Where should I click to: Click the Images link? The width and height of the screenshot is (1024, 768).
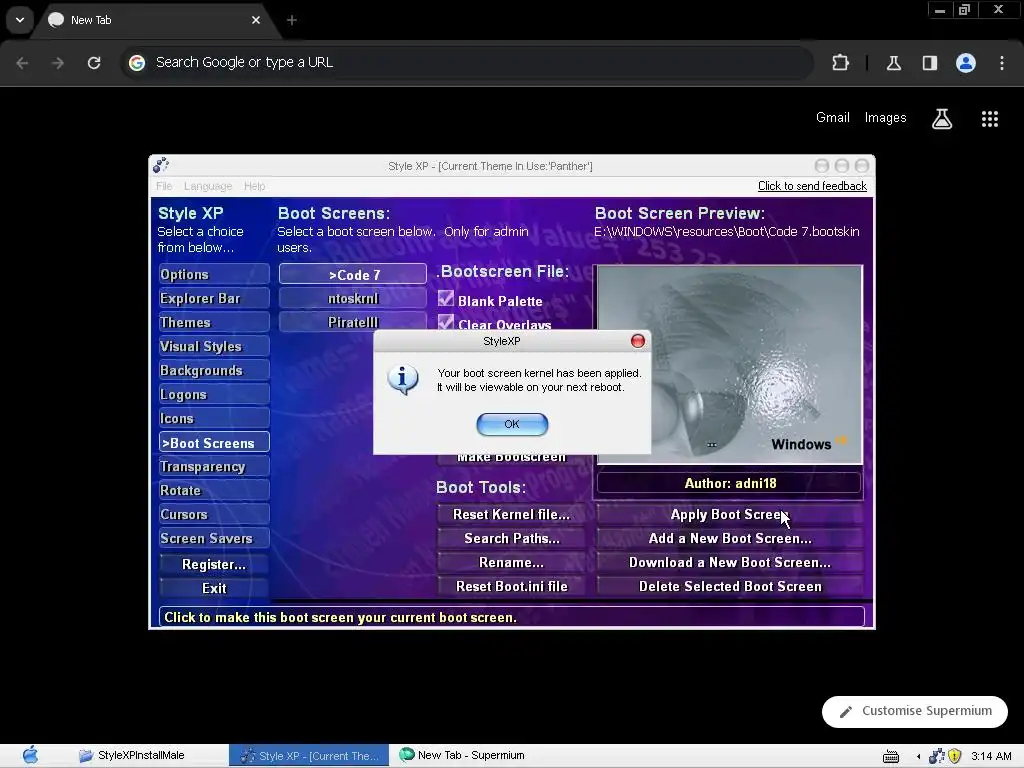click(x=886, y=118)
